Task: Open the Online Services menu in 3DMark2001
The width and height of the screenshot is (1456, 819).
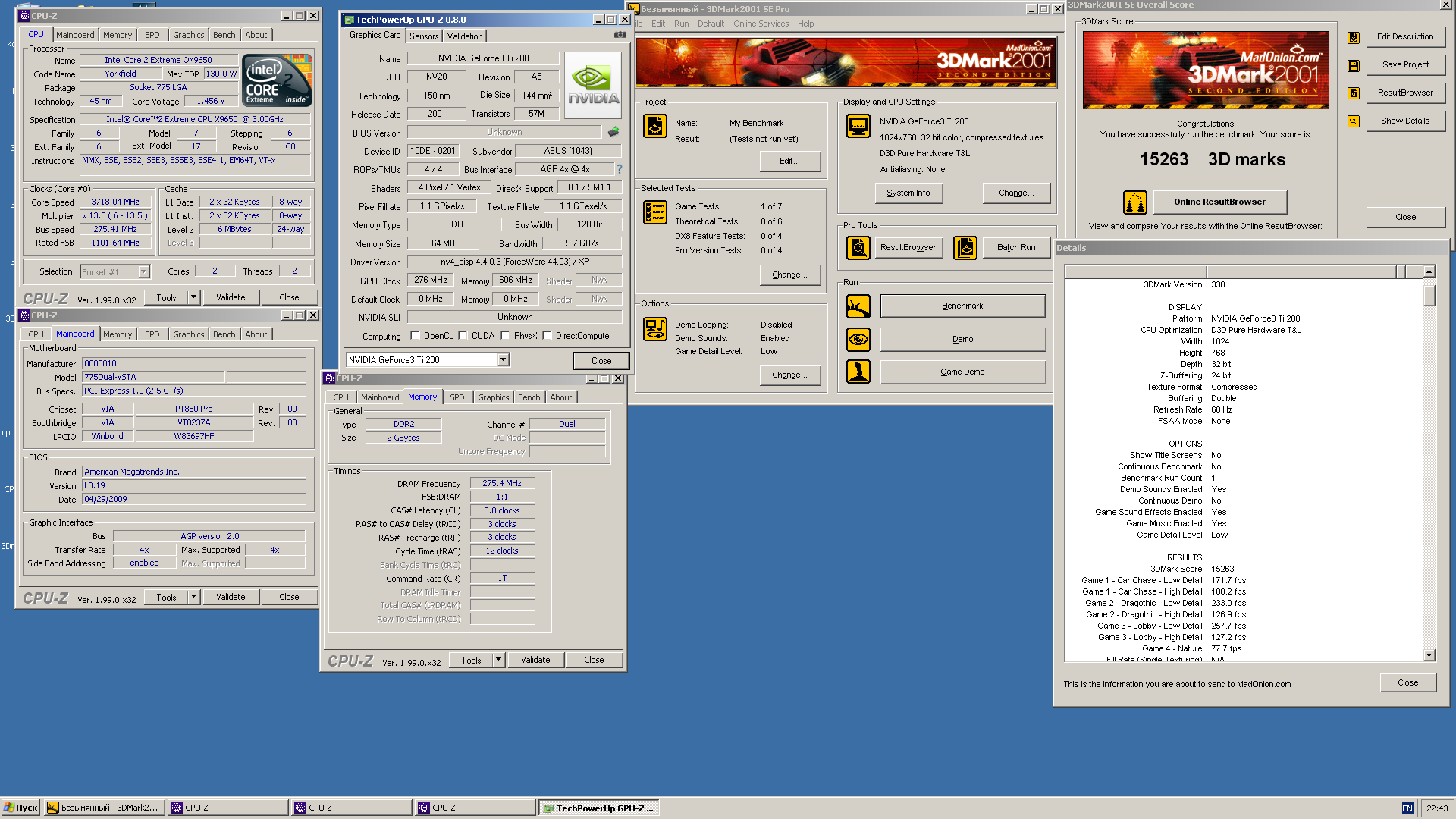Action: 761,24
